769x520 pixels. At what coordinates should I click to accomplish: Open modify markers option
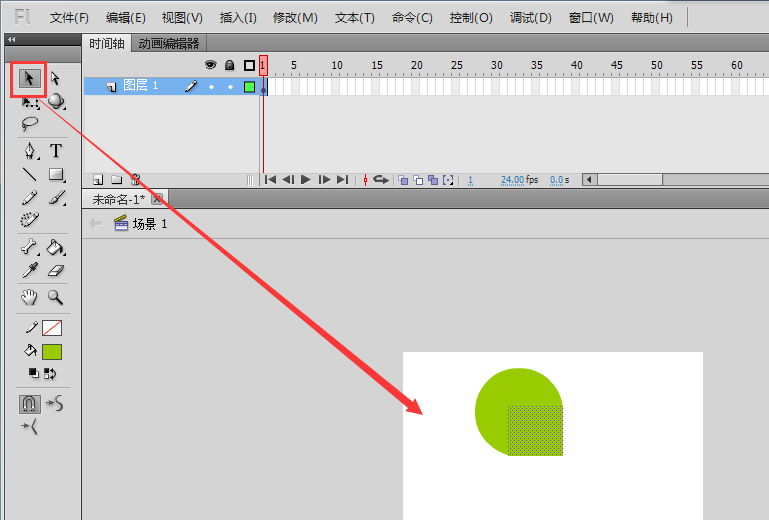coord(448,180)
